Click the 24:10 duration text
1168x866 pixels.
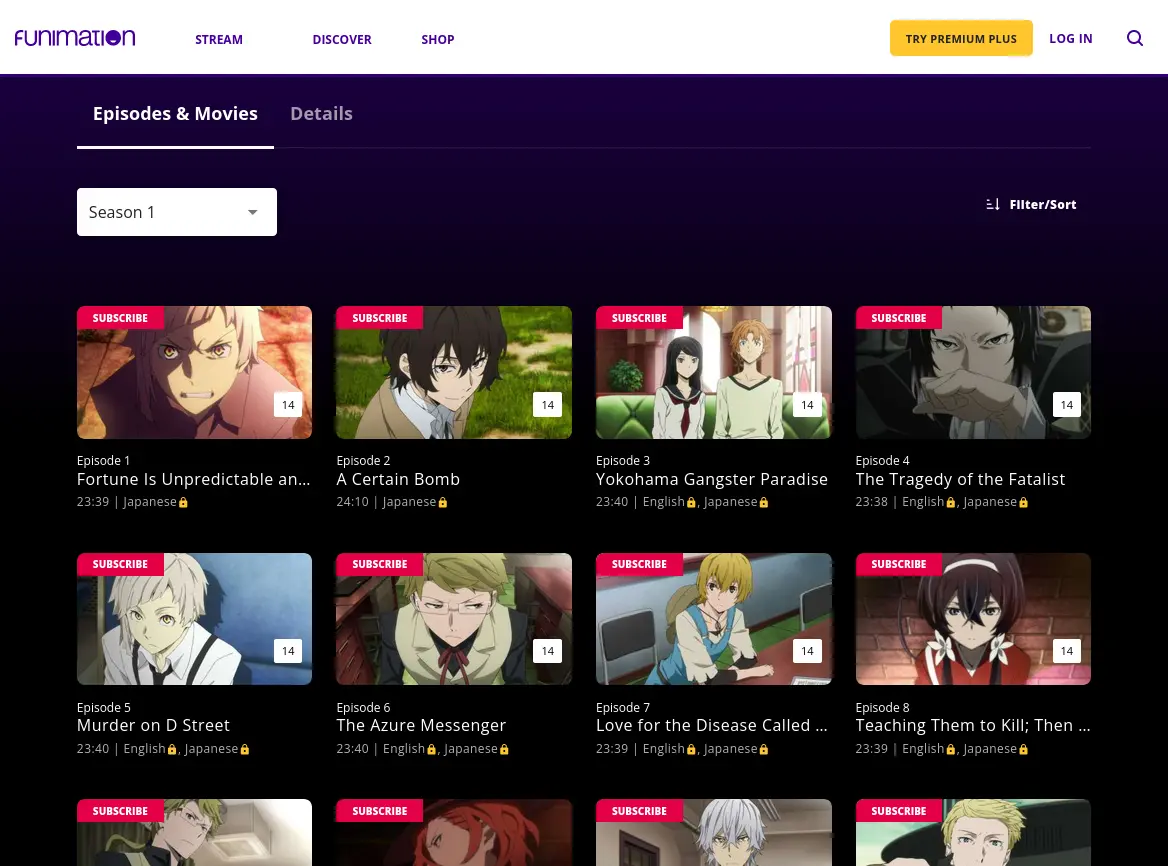coord(352,502)
